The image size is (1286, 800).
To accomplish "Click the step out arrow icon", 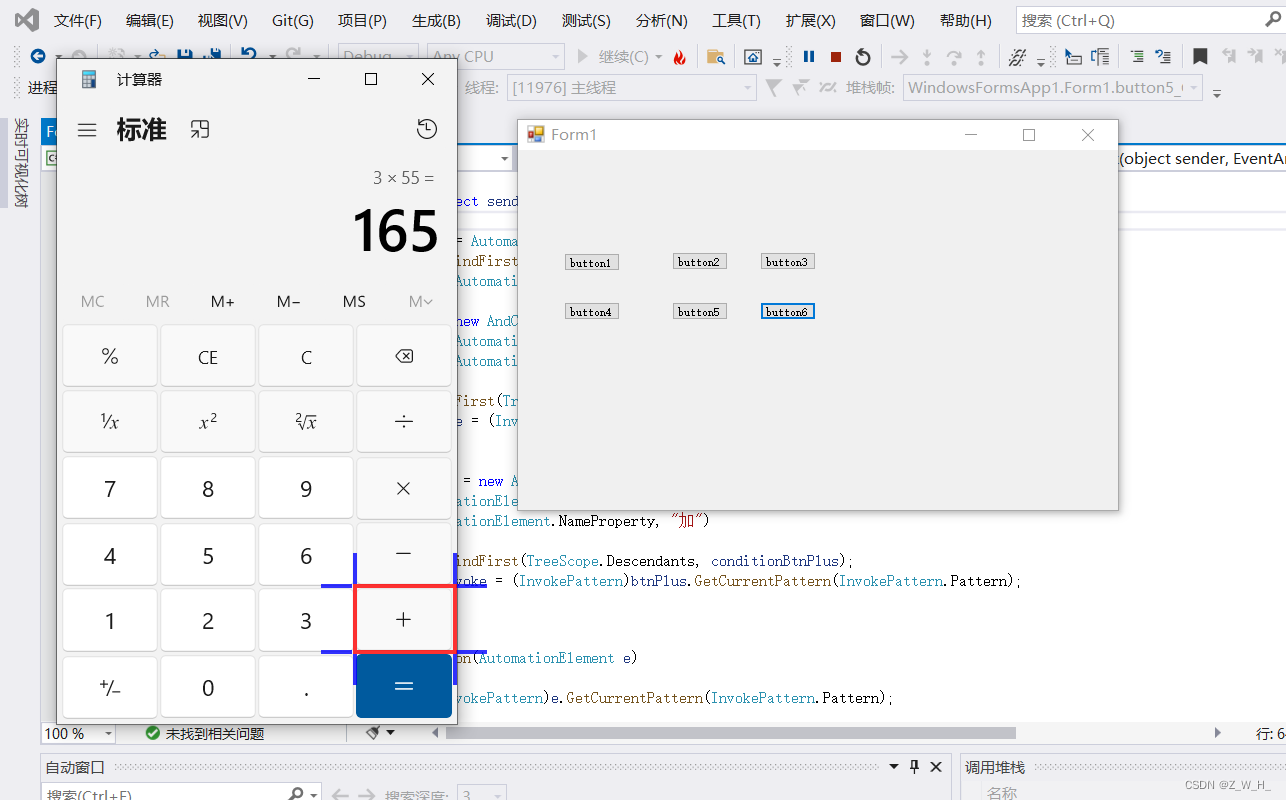I will click(x=981, y=57).
